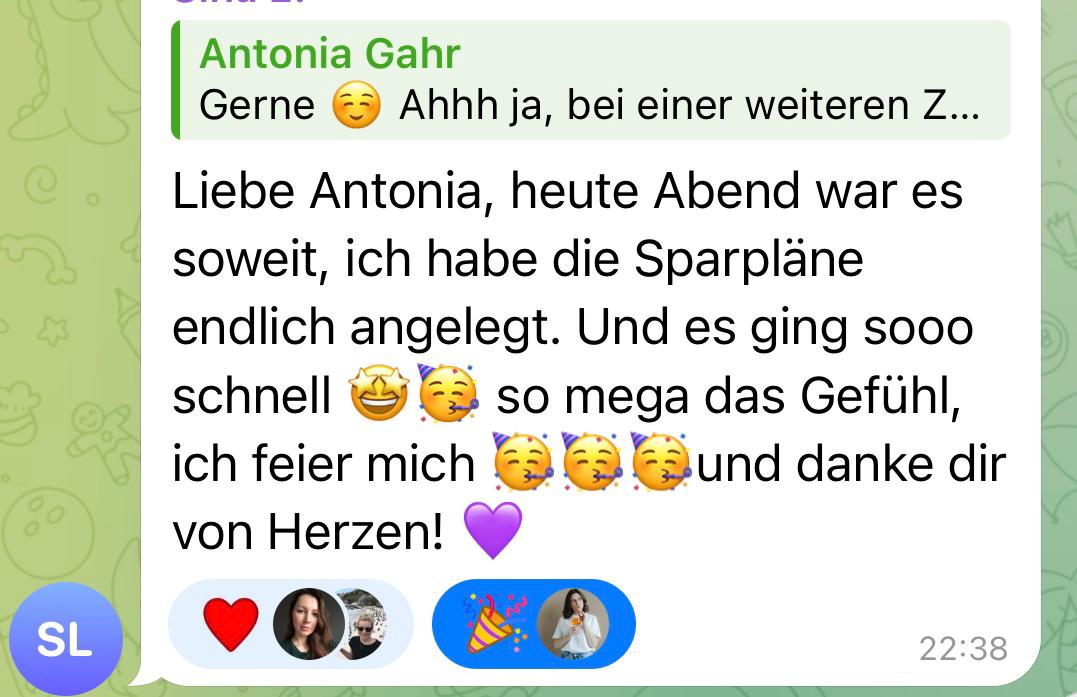This screenshot has height=697, width=1077.
Task: Click first party face emoji after feier mich
Action: [x=523, y=461]
